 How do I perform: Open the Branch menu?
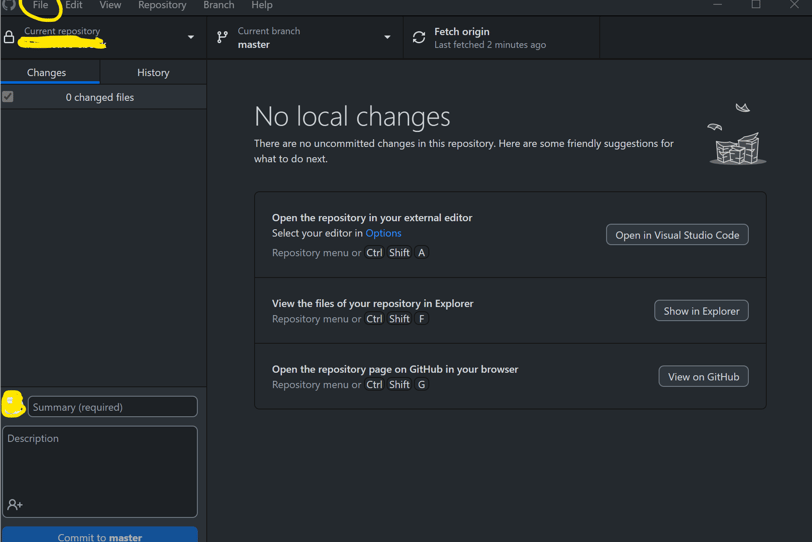[x=219, y=5]
